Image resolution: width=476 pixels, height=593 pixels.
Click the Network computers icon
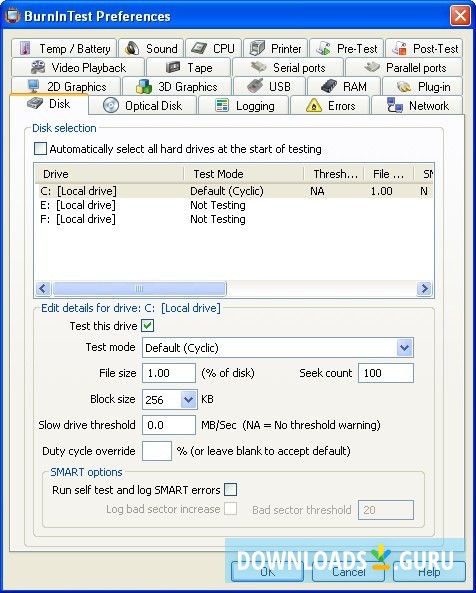[395, 106]
